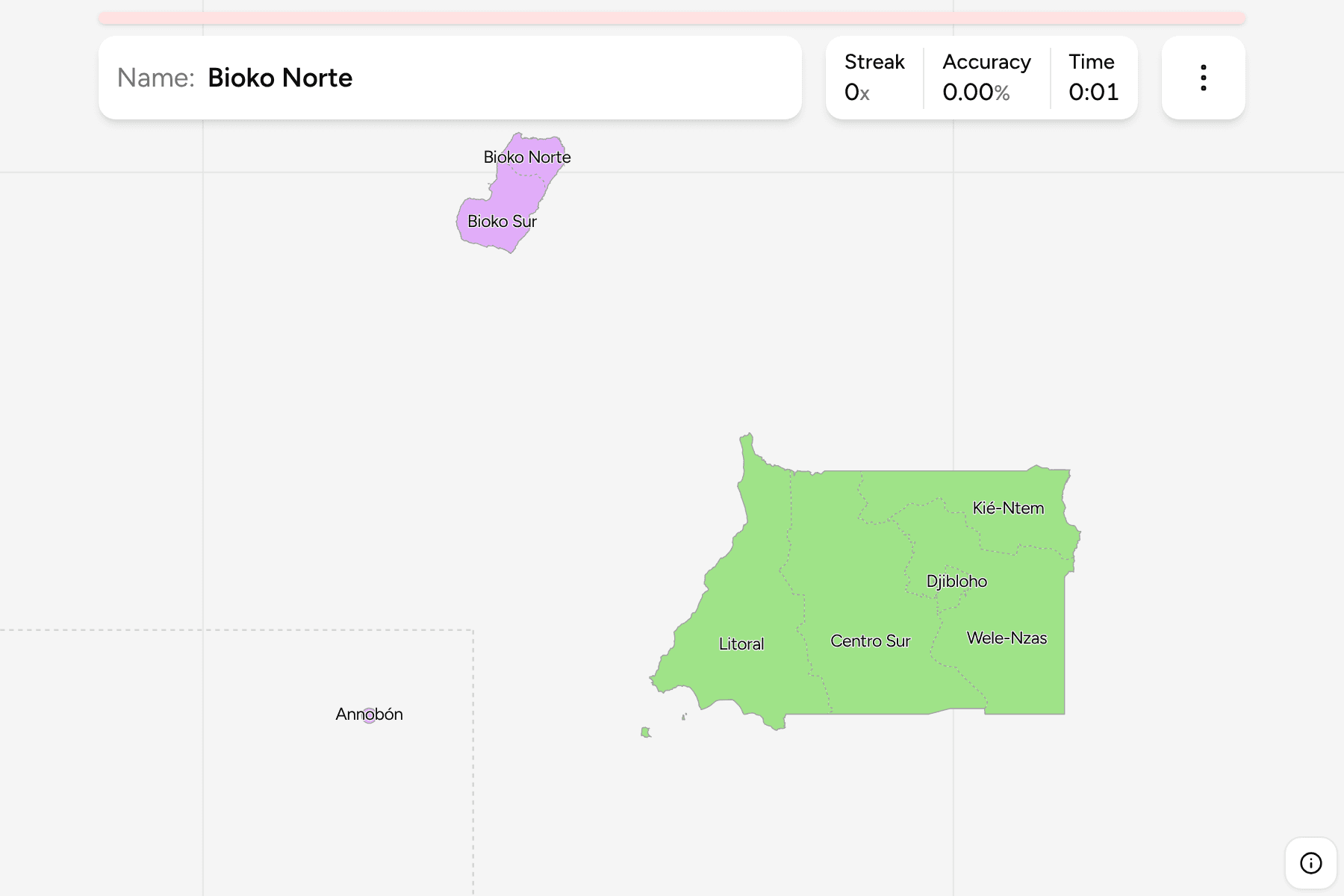Click the Accuracy 0.00% readout

point(976,93)
